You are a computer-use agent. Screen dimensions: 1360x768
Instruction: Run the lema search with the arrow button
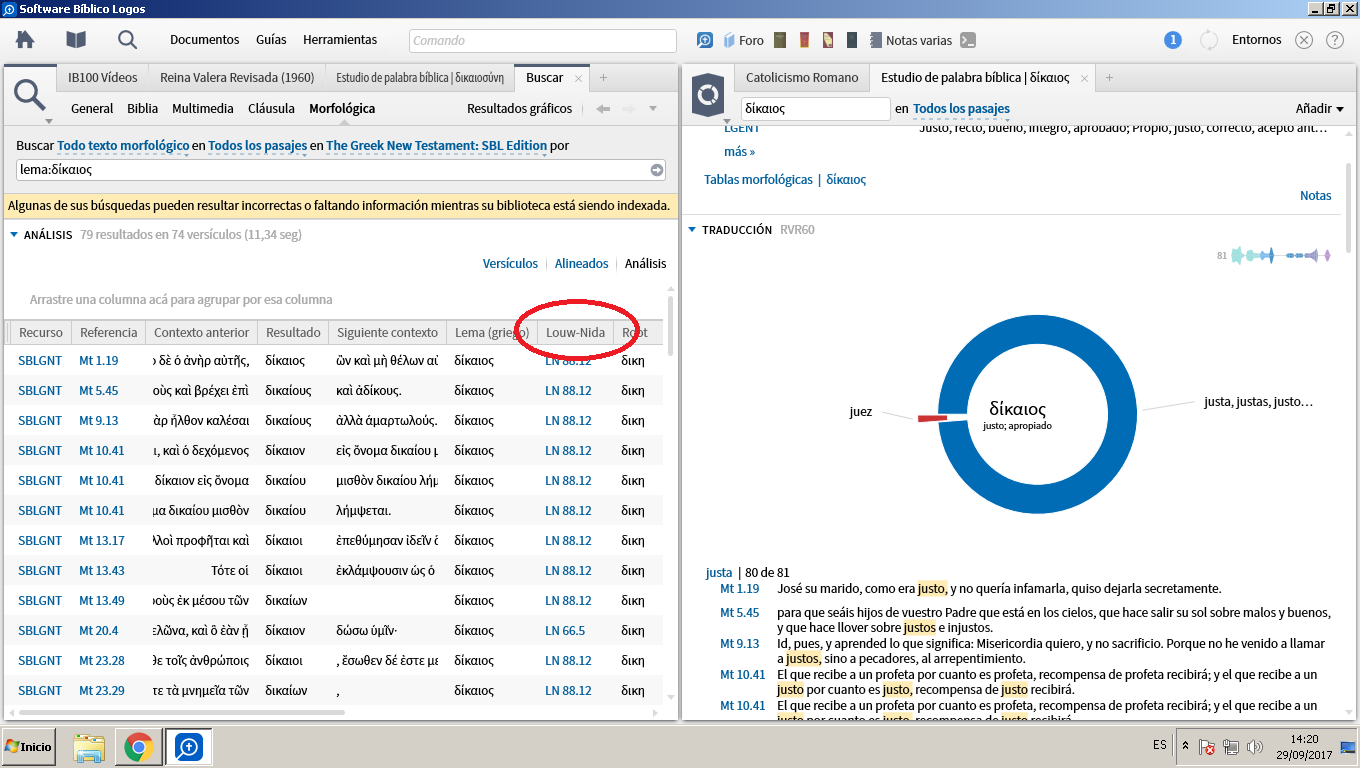(657, 170)
